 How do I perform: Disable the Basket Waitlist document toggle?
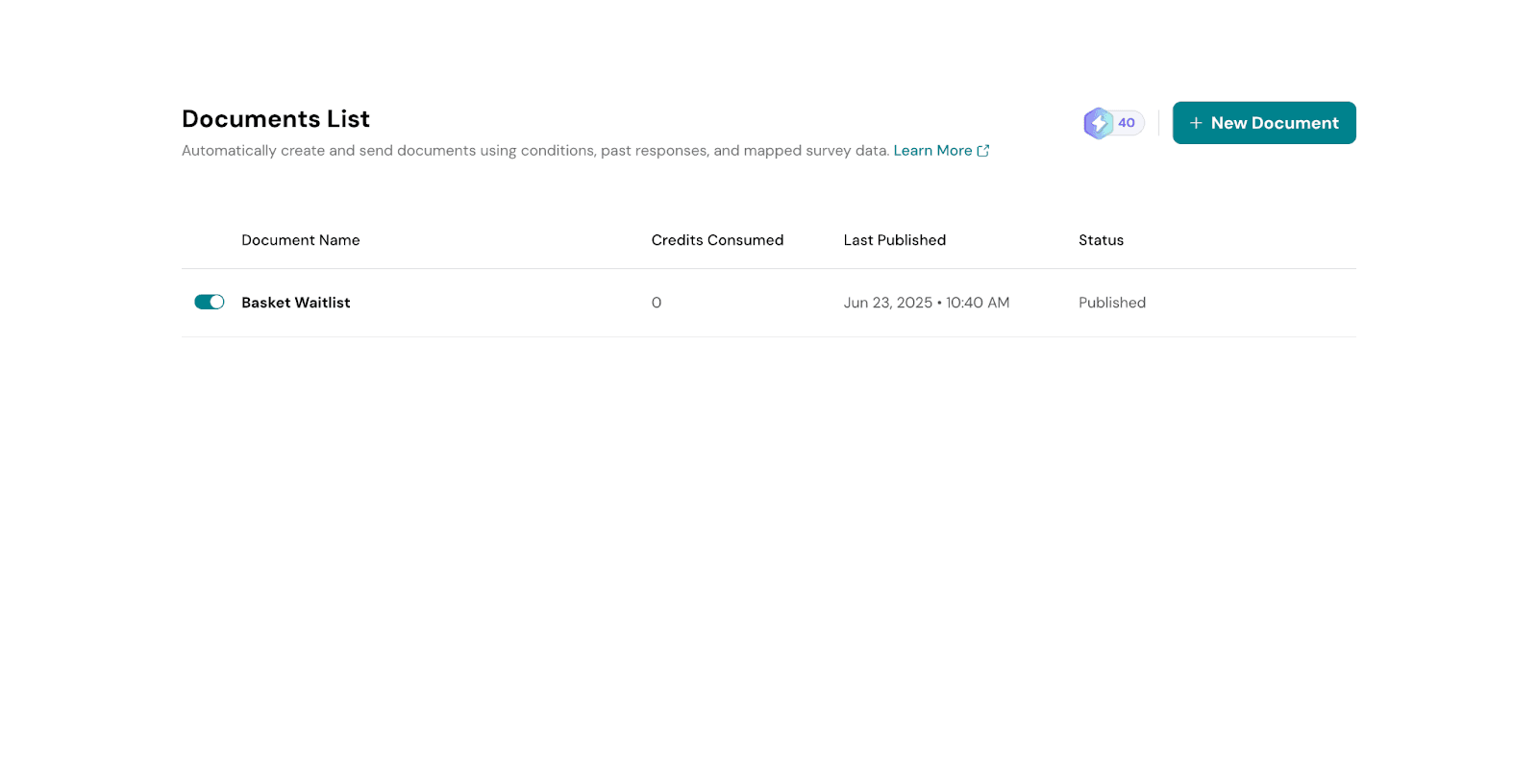tap(209, 302)
